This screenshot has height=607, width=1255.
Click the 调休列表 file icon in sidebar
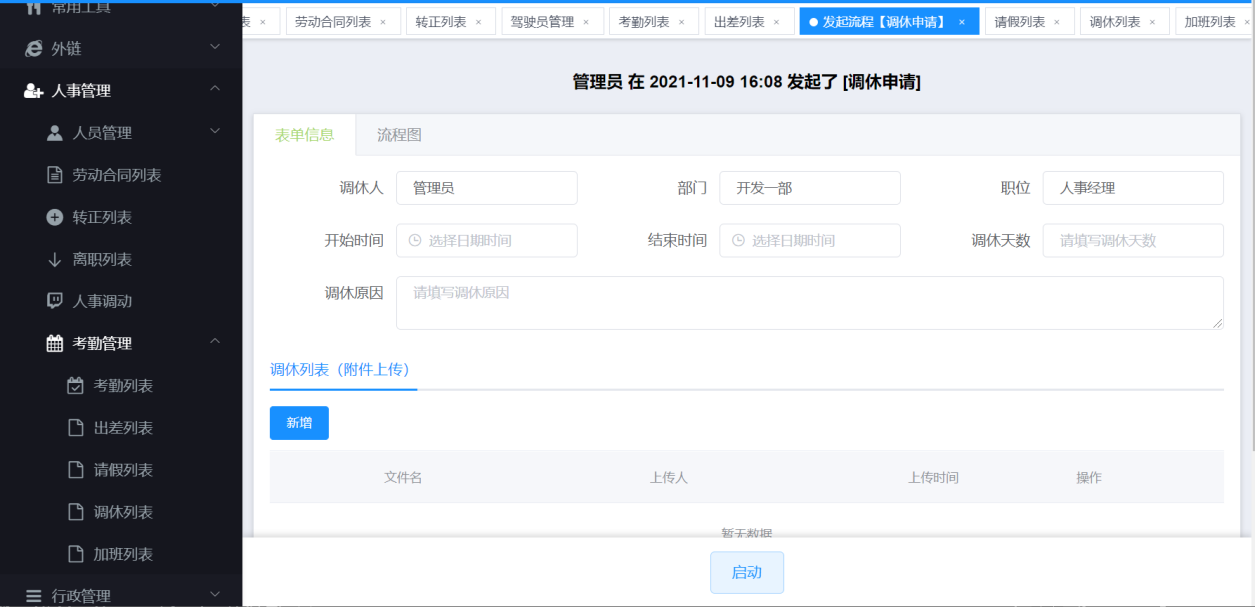click(x=75, y=512)
